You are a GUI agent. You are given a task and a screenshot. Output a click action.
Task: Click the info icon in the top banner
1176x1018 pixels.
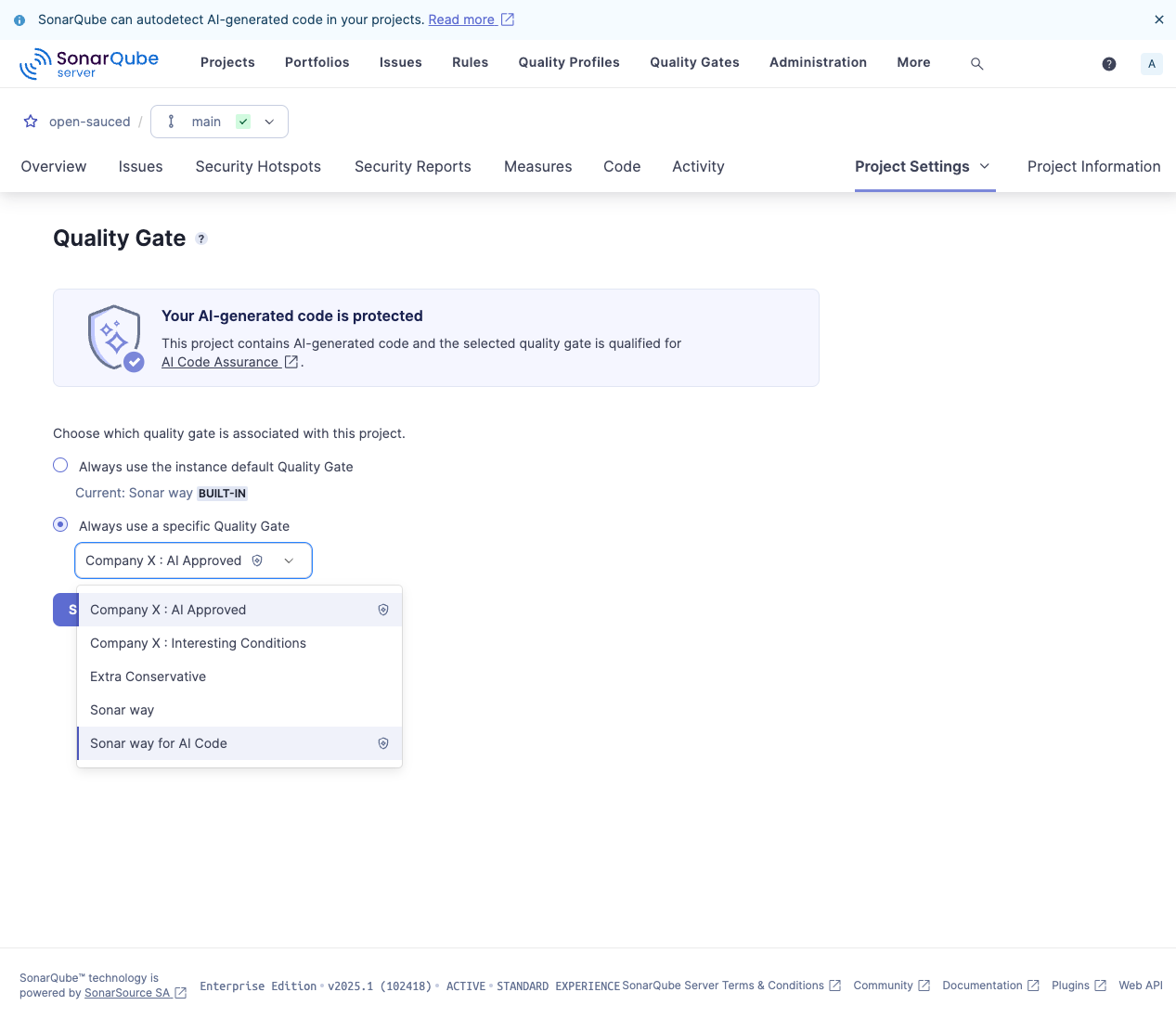pyautogui.click(x=20, y=19)
